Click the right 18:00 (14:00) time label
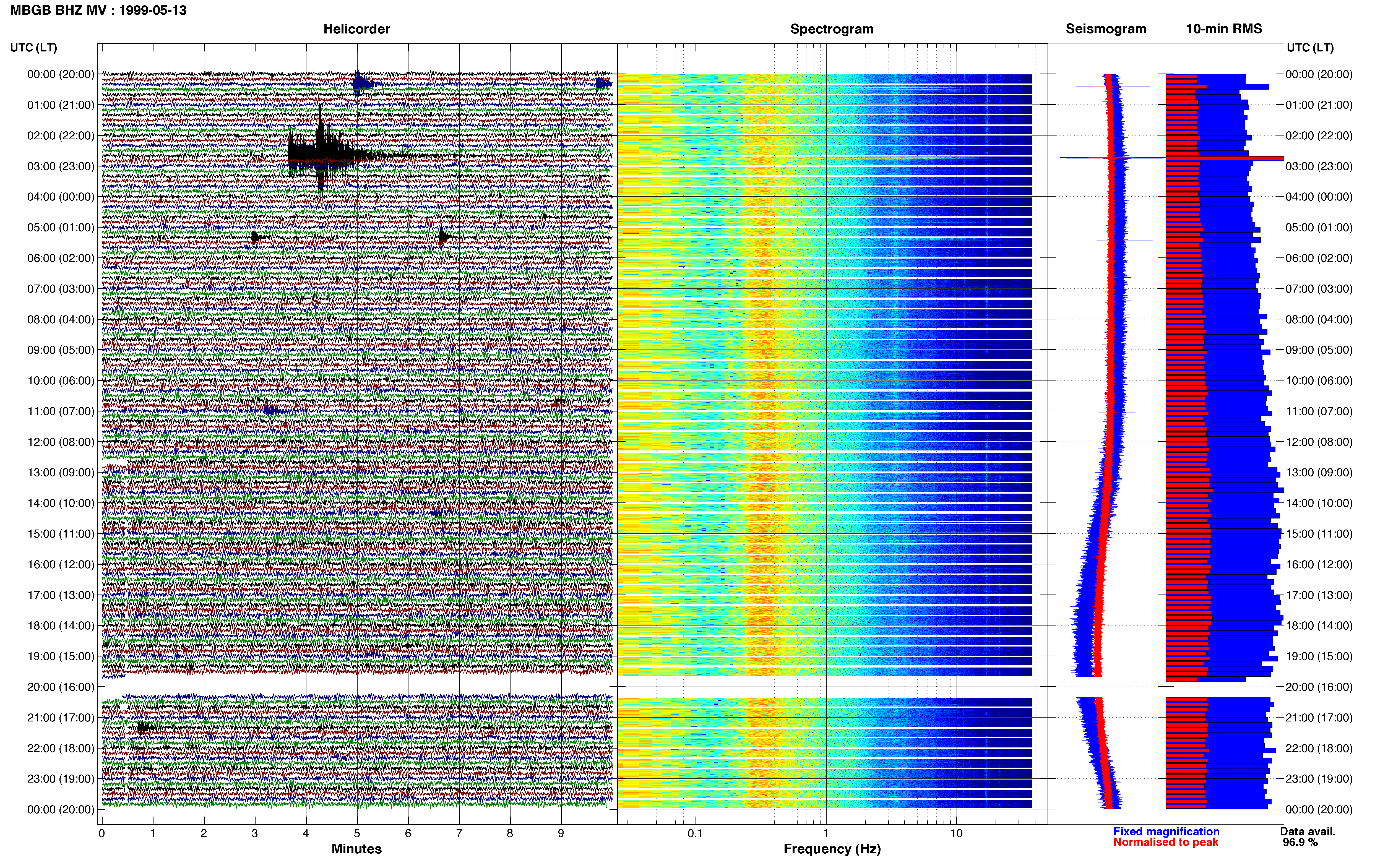 click(x=1319, y=625)
